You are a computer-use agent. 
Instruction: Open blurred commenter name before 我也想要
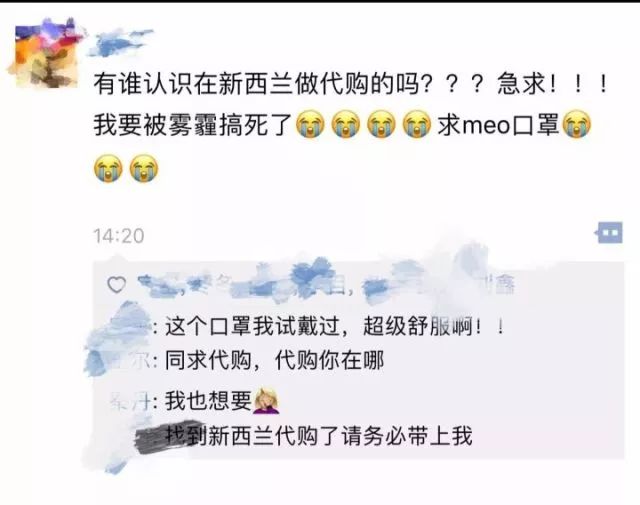coord(133,401)
